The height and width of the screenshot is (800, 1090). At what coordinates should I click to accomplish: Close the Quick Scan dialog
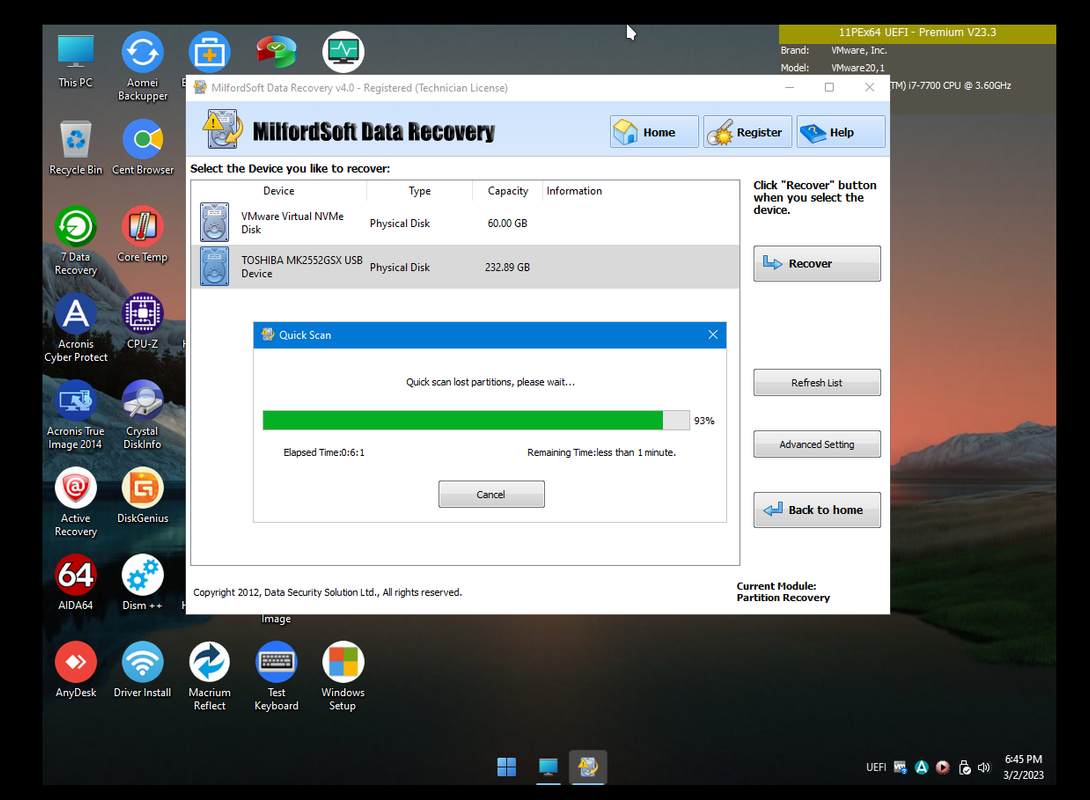(x=713, y=334)
